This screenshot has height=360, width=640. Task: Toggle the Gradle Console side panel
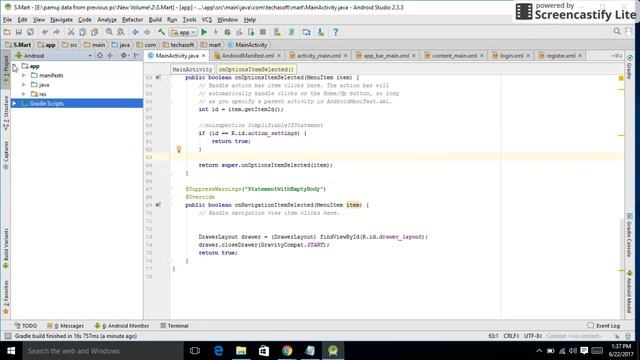coord(629,235)
